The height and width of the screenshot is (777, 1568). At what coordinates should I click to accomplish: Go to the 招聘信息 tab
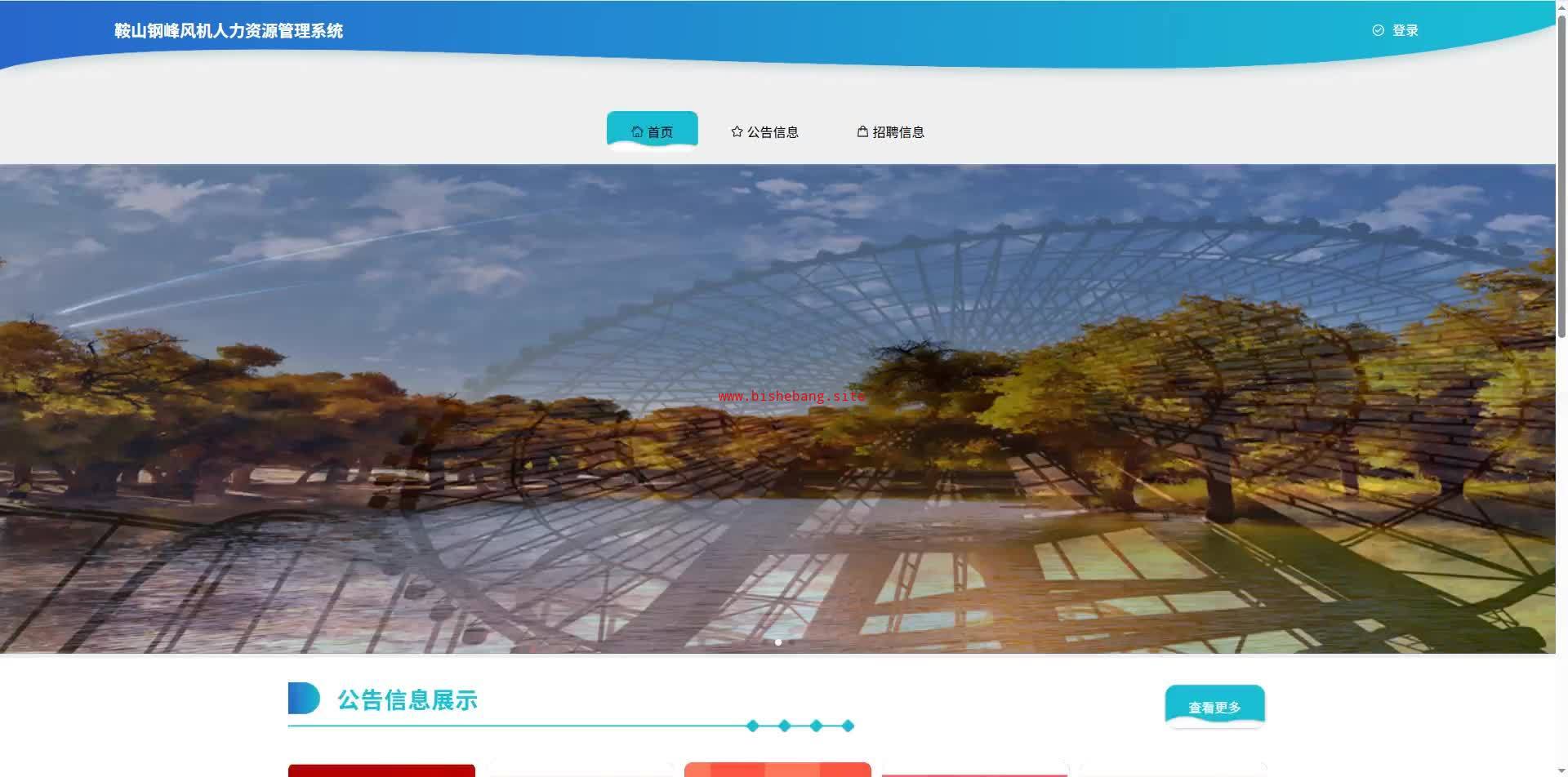890,131
